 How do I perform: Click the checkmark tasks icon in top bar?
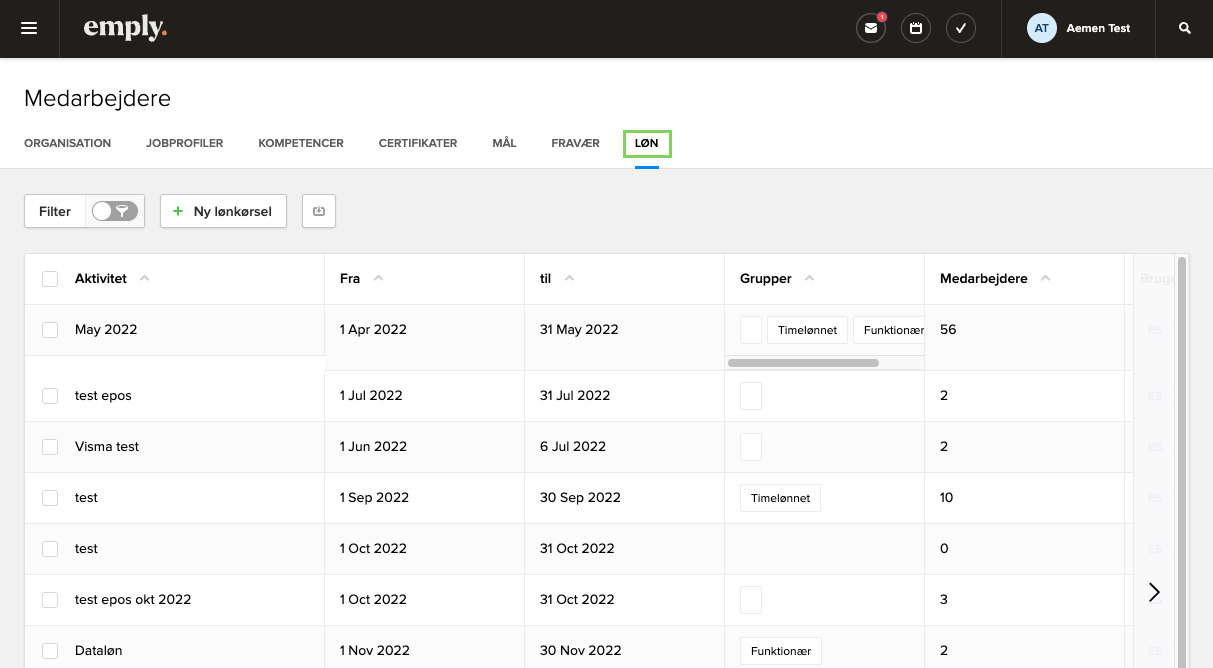pyautogui.click(x=961, y=28)
